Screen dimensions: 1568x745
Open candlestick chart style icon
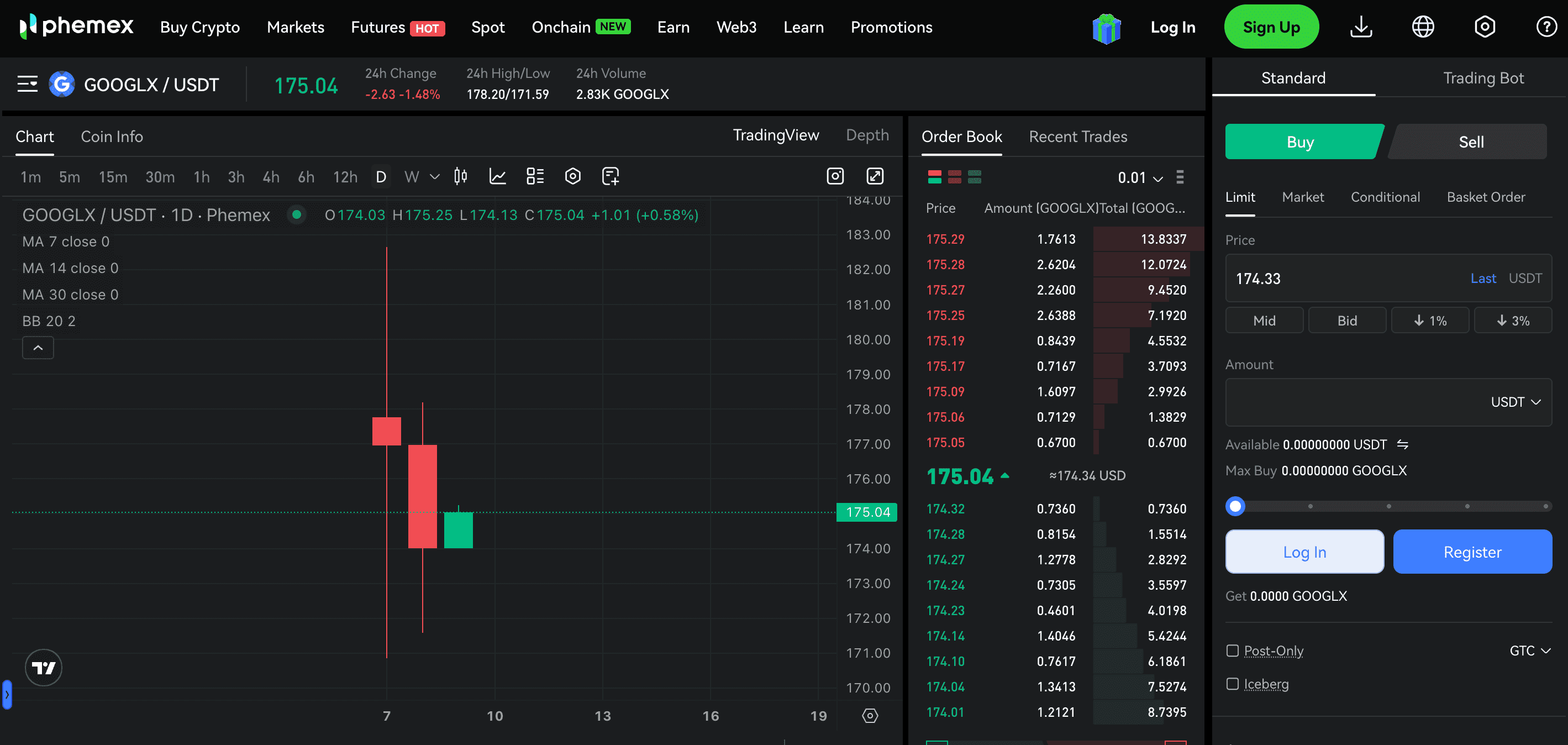(x=461, y=176)
